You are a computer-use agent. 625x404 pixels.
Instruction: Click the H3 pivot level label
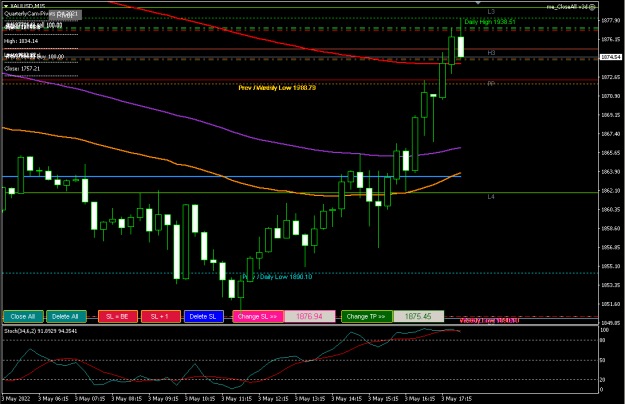pos(491,53)
